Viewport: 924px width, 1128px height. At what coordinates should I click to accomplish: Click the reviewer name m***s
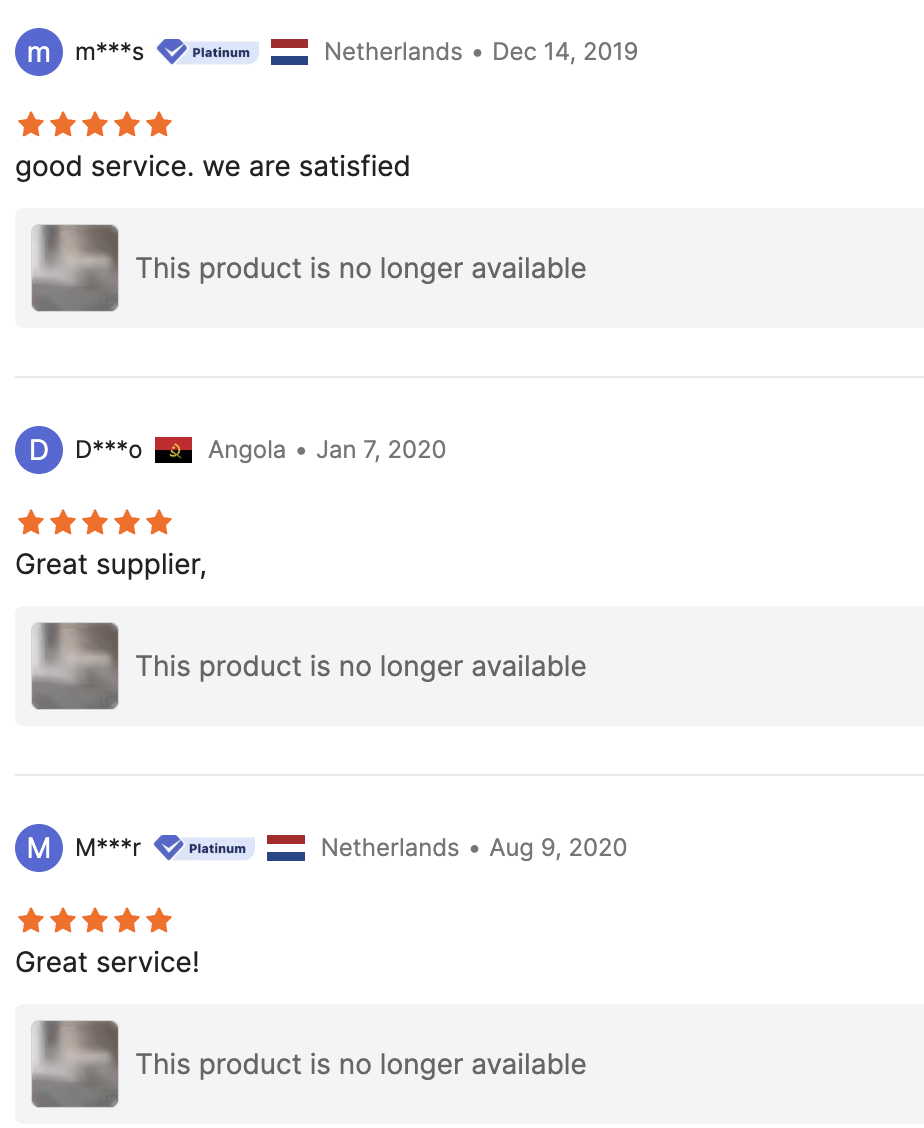click(110, 52)
